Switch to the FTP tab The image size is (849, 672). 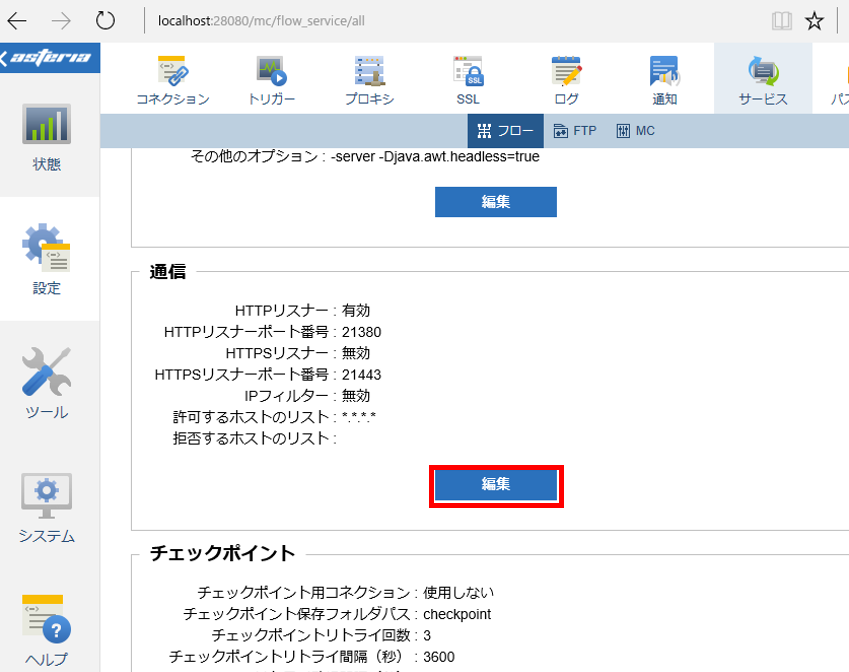576,130
